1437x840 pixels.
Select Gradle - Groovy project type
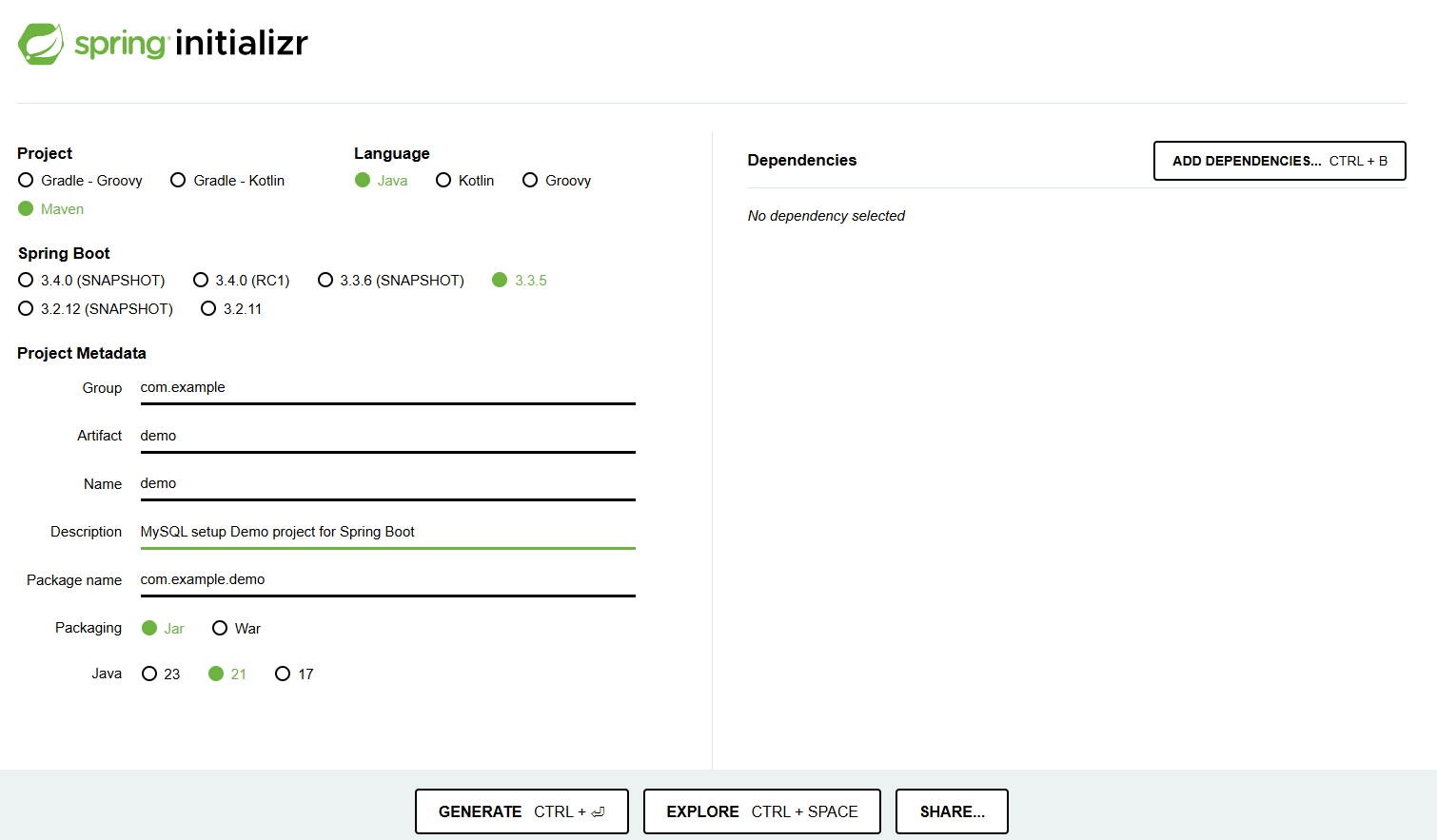click(x=81, y=181)
